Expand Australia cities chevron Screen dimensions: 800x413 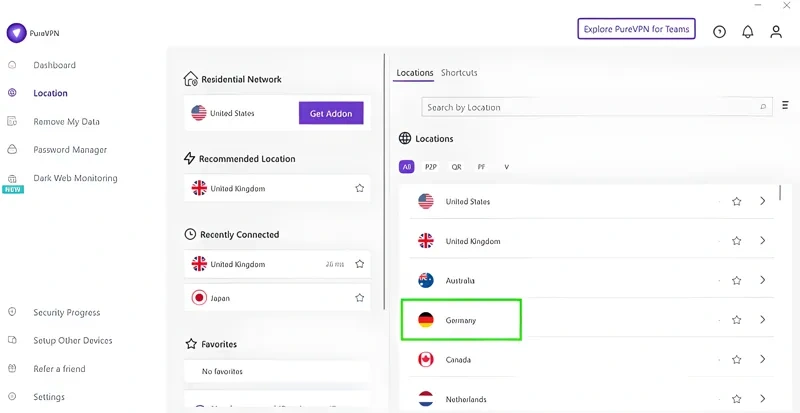tap(763, 280)
